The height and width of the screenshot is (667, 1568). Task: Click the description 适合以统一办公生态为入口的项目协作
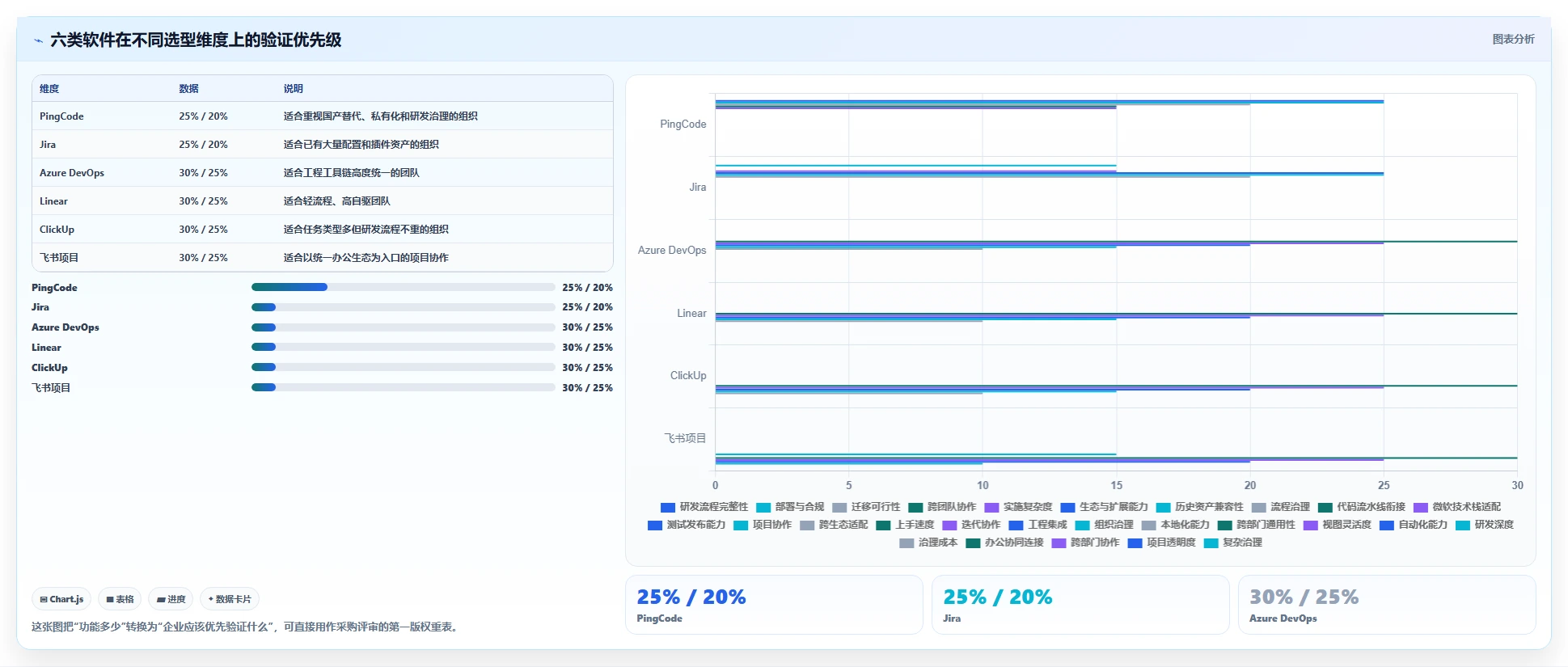point(366,258)
